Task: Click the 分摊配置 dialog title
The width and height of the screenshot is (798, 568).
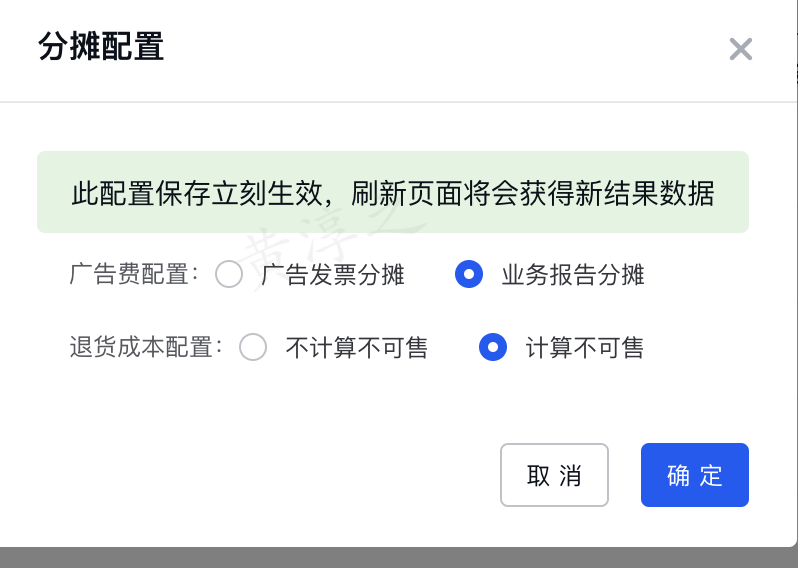Action: (x=101, y=46)
